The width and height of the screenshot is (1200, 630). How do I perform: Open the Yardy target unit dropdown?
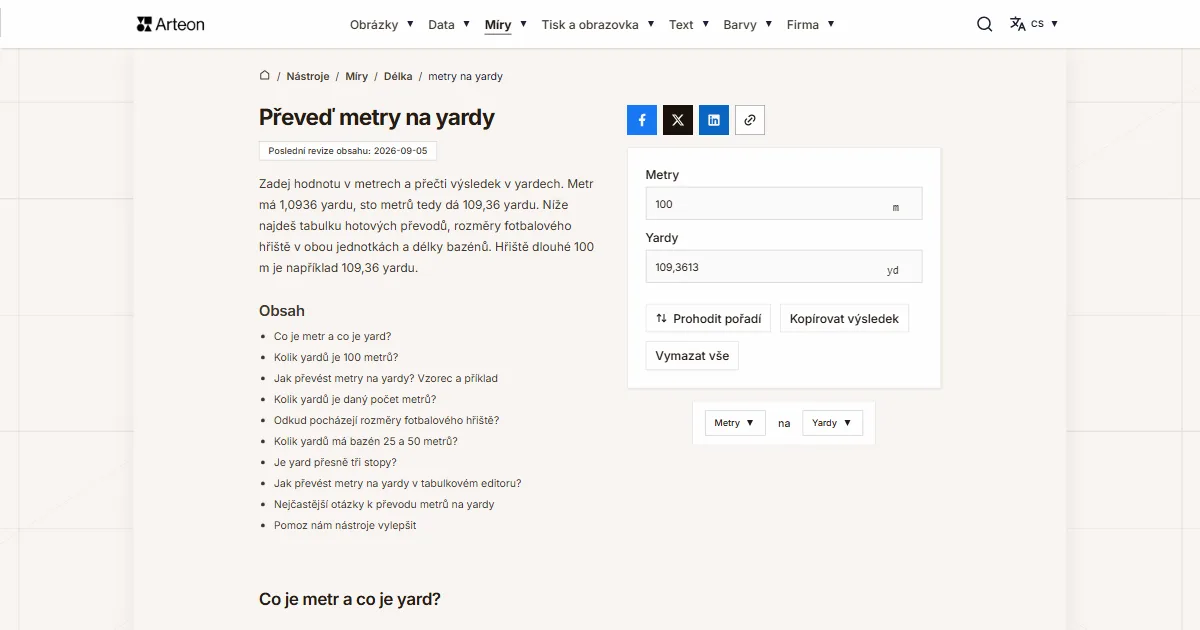pos(832,423)
